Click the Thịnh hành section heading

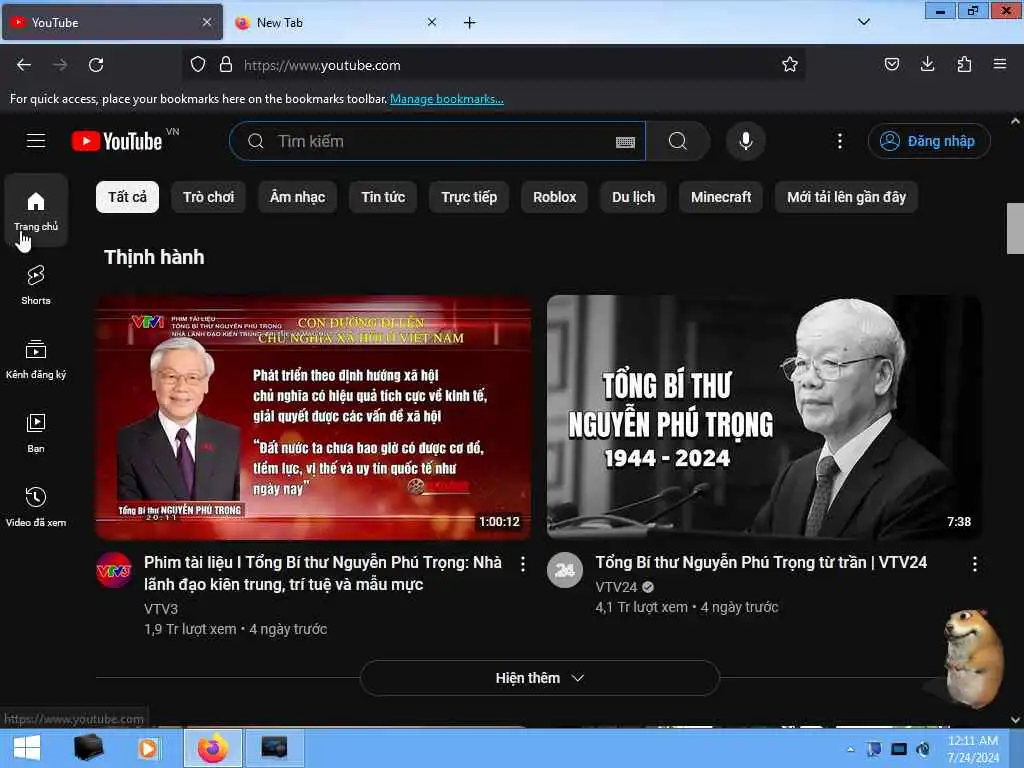(x=154, y=257)
